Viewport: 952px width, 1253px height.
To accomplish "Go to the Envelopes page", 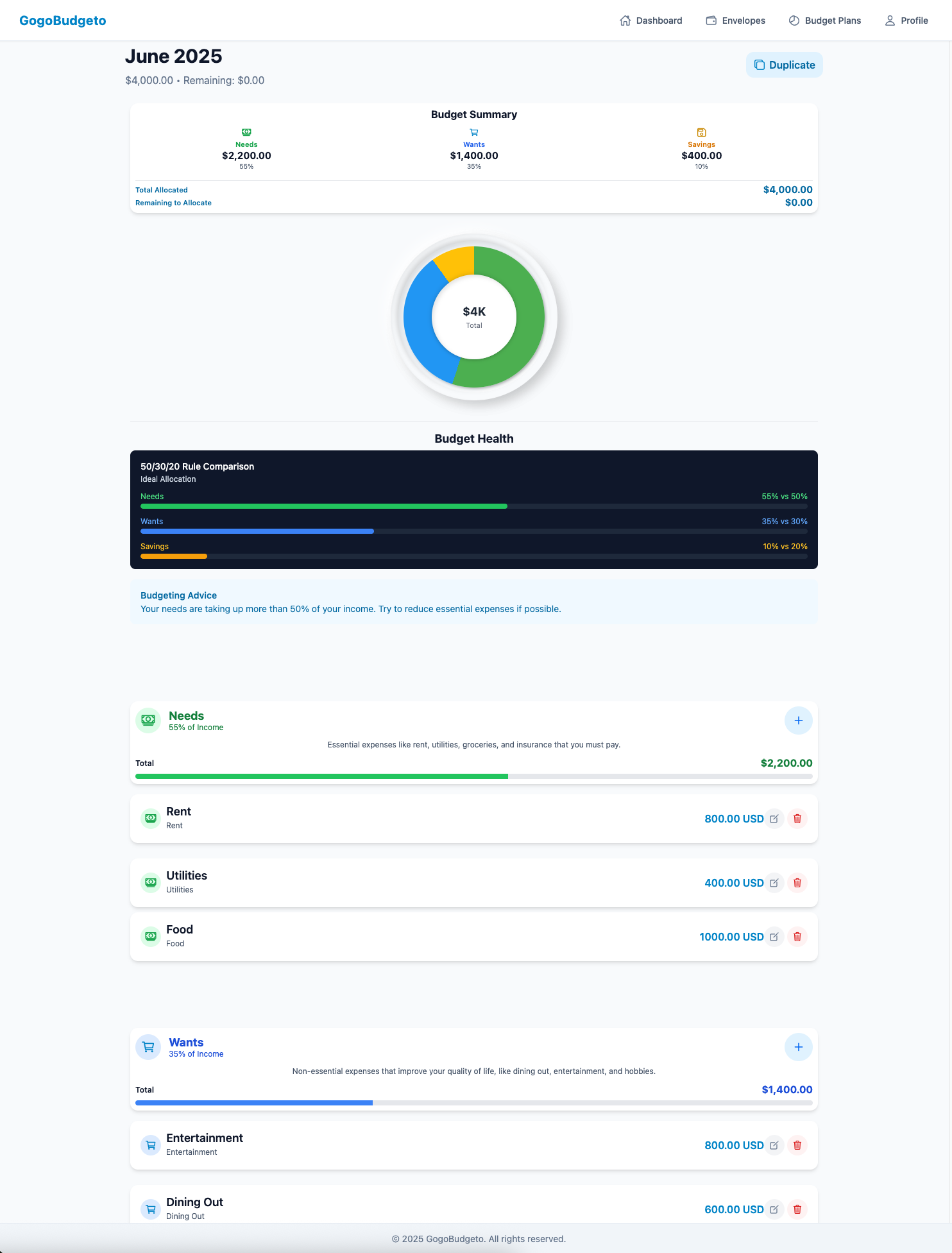I will tap(735, 21).
